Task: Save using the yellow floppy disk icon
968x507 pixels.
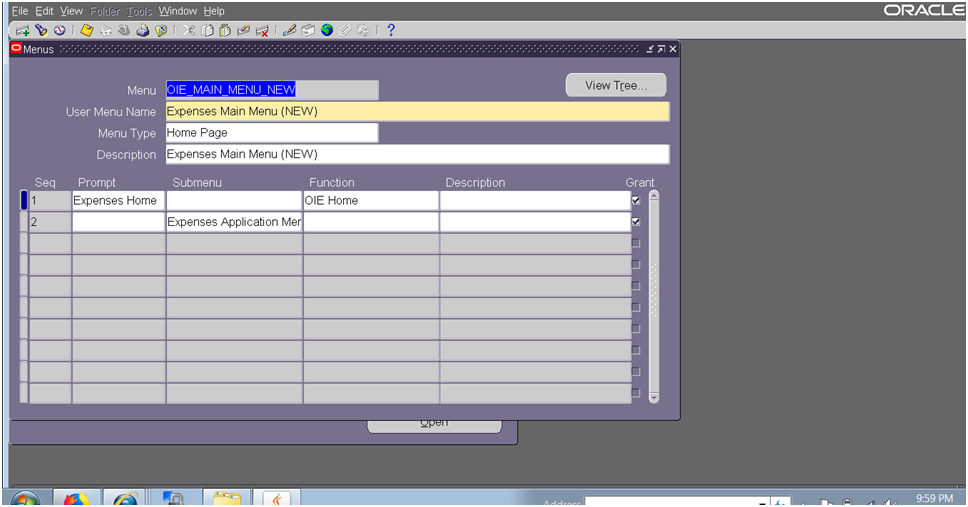Action: coord(87,30)
